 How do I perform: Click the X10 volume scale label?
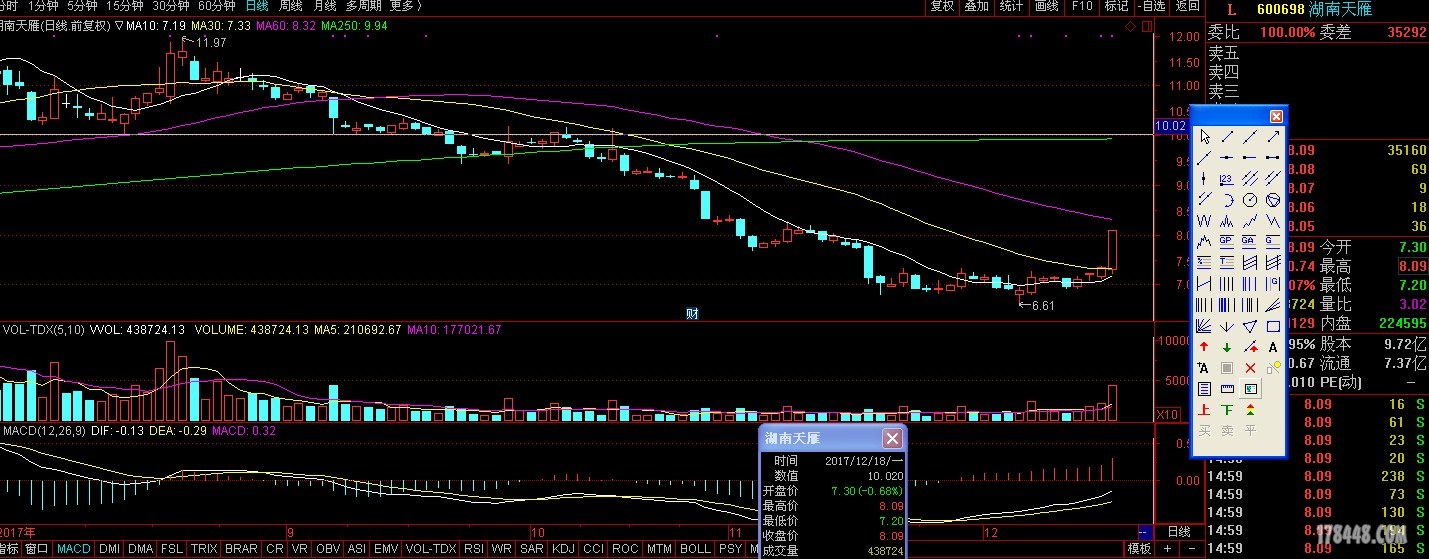click(x=1168, y=414)
